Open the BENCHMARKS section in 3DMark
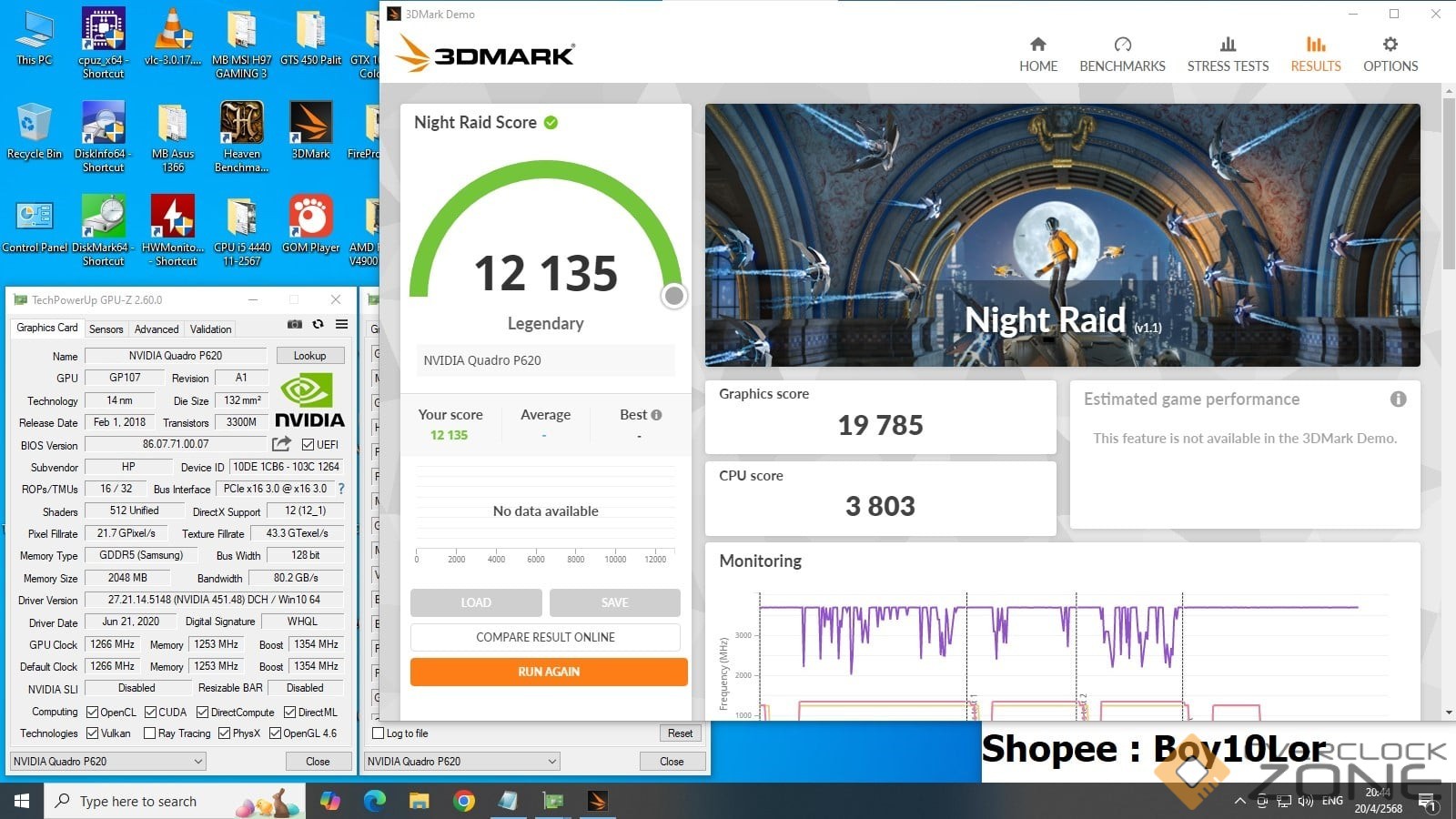Image resolution: width=1456 pixels, height=819 pixels. click(1122, 55)
